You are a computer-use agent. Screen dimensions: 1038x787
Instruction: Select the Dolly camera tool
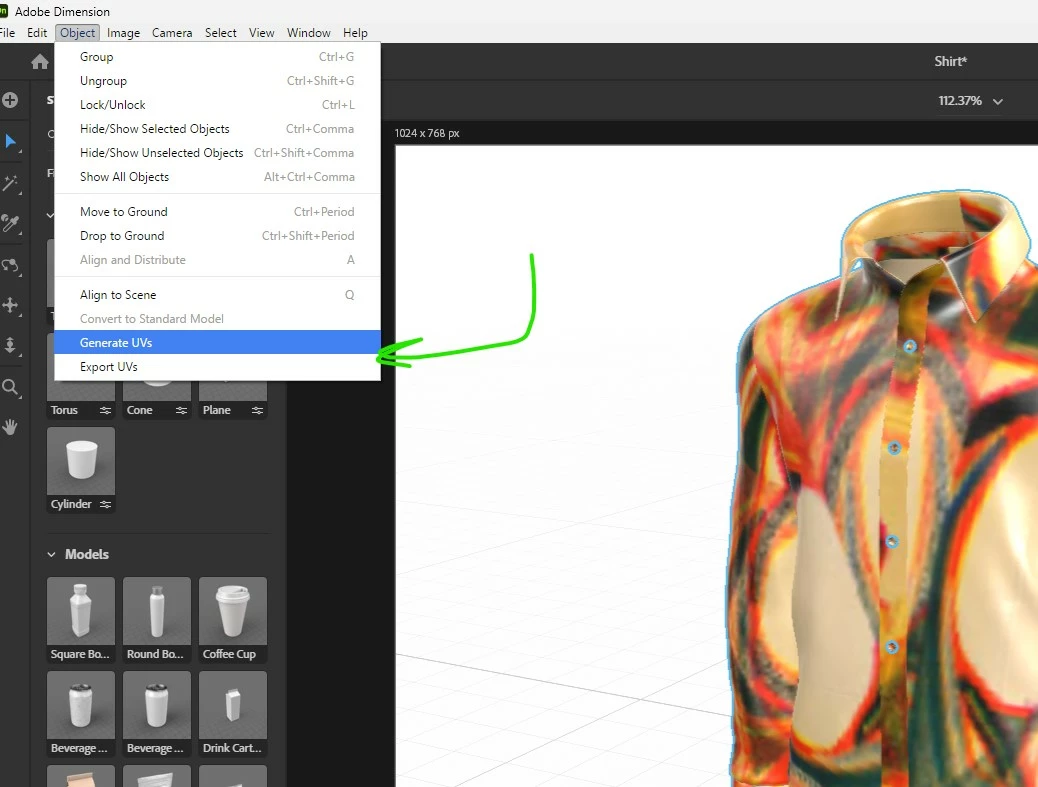coord(11,346)
